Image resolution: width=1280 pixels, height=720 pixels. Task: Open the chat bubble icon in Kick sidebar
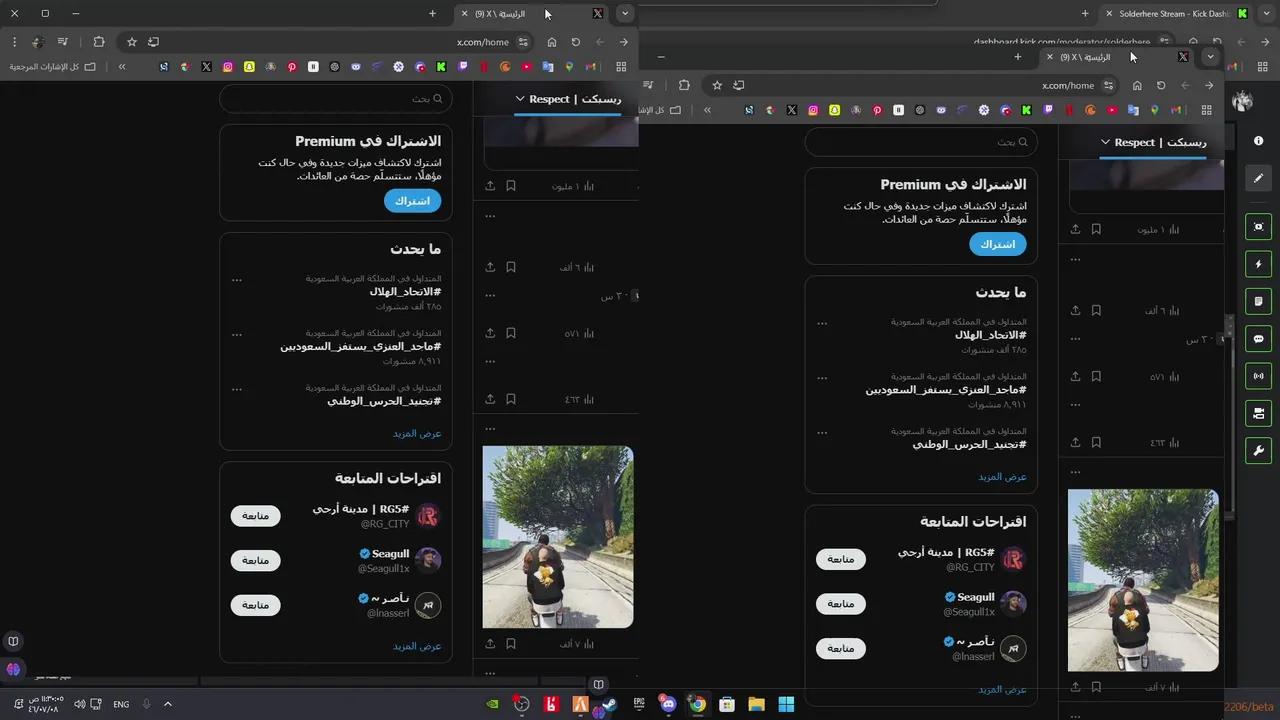pos(1258,339)
